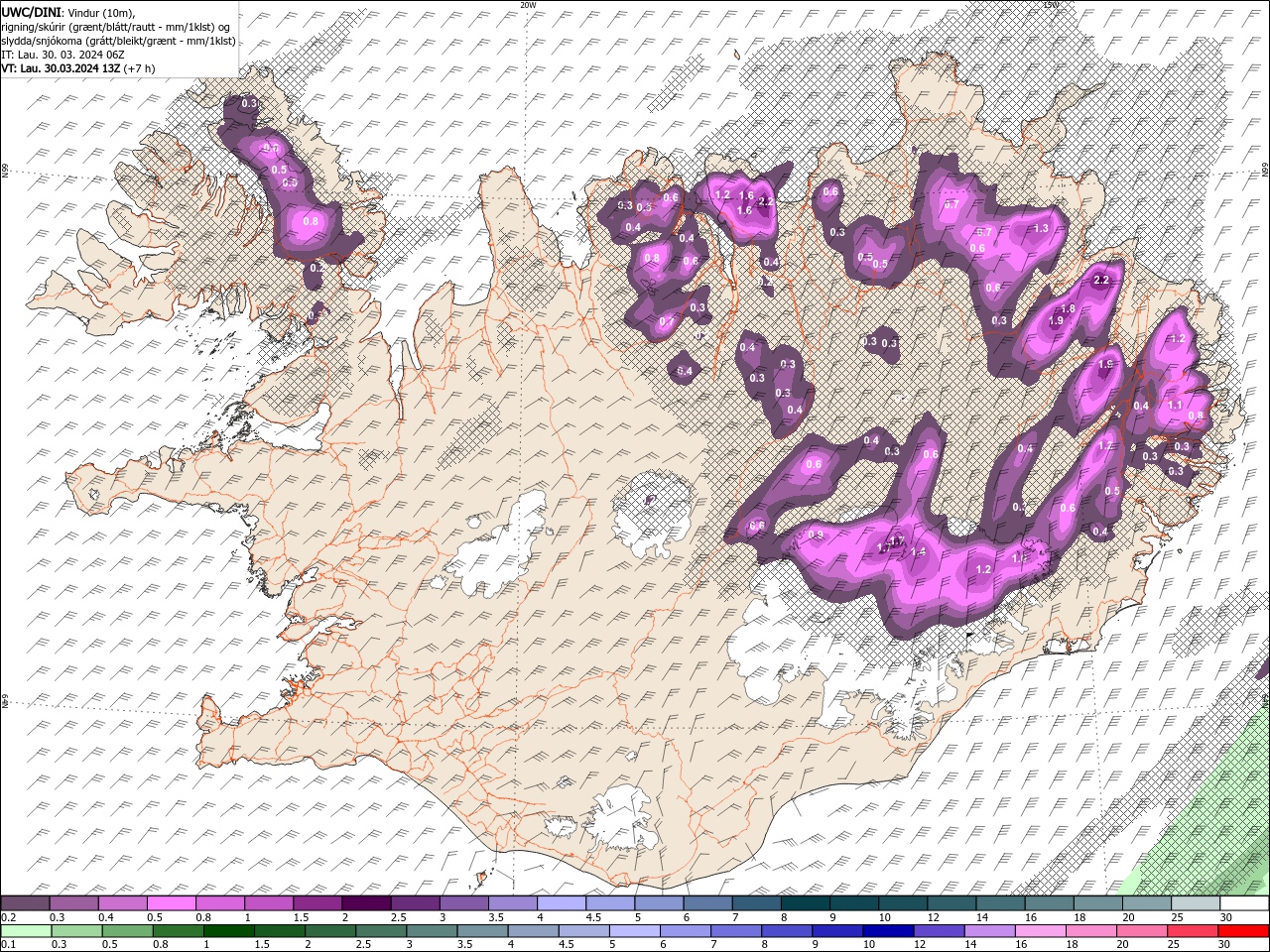Select the lower legend swatch labeled 4.5
The width and height of the screenshot is (1270, 952).
(x=583, y=931)
